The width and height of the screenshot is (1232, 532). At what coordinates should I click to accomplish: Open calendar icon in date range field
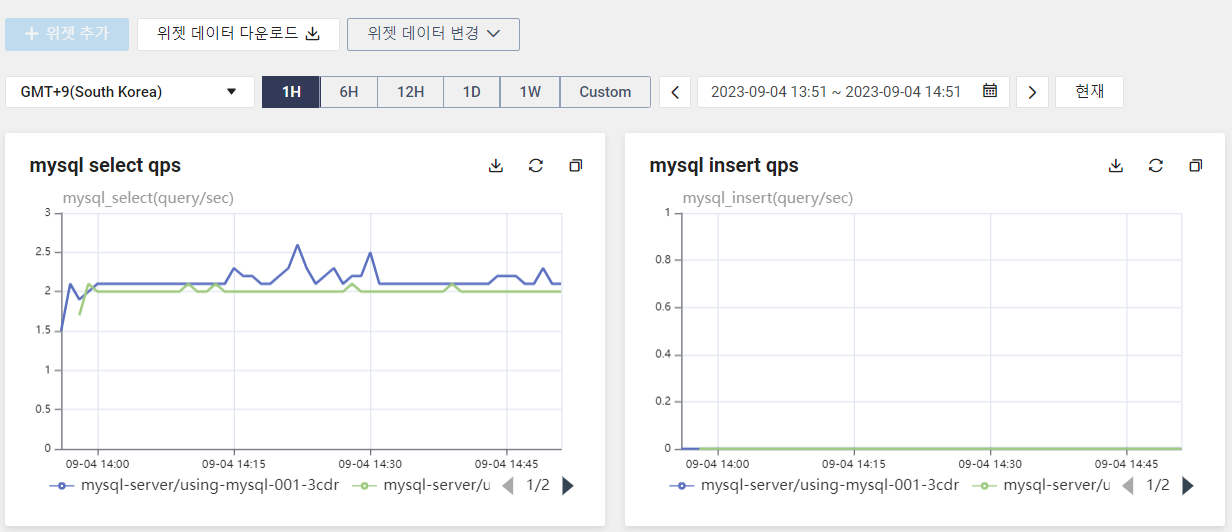(990, 91)
